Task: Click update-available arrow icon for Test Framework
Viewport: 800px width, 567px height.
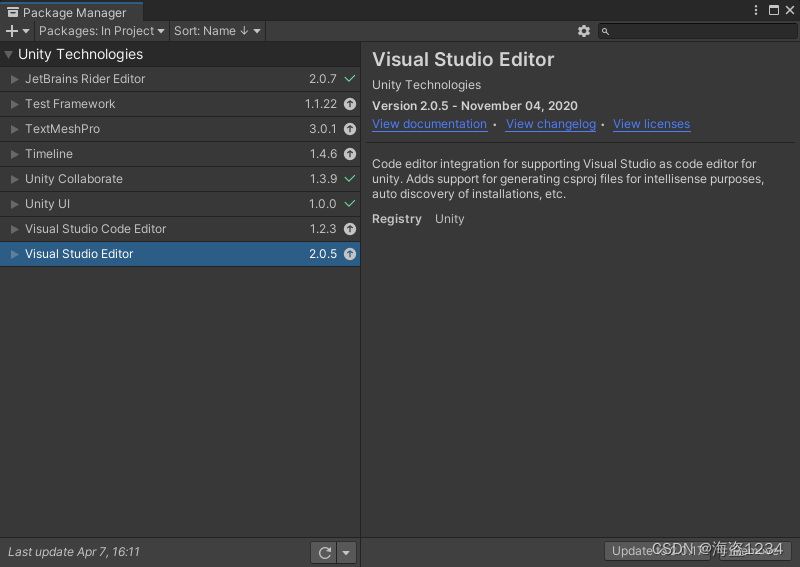Action: [x=350, y=104]
